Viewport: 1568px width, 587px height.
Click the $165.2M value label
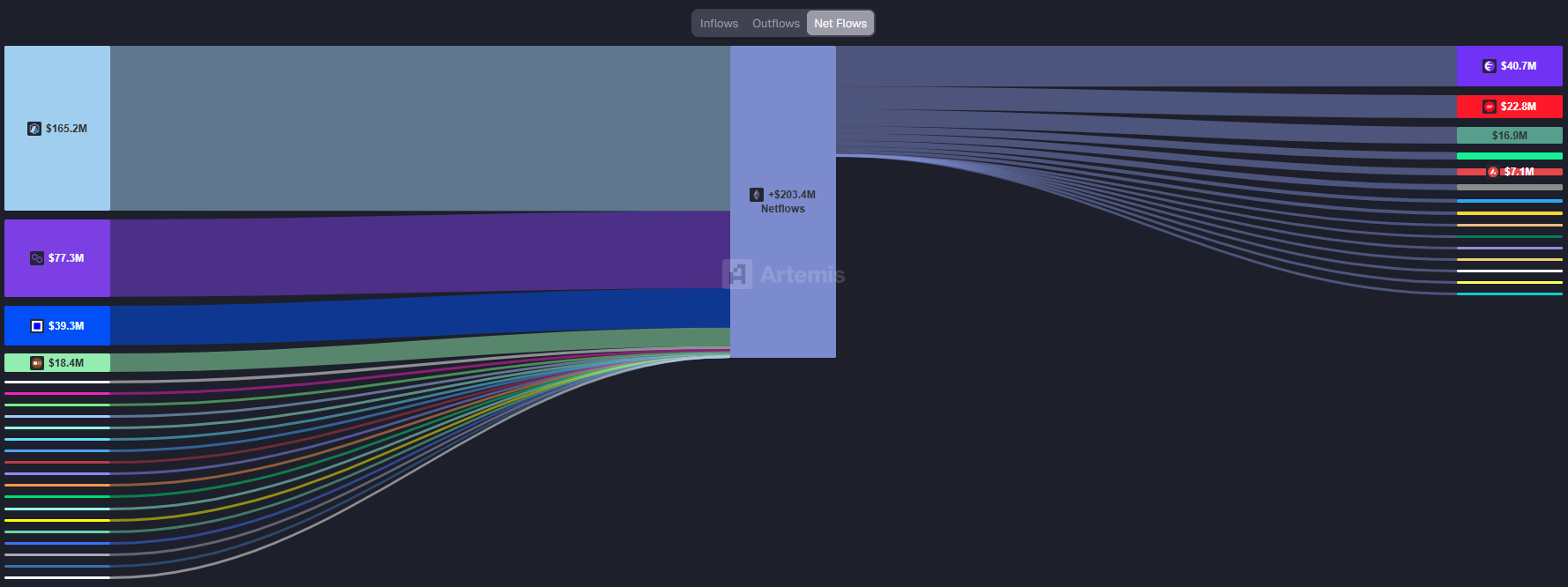pyautogui.click(x=67, y=129)
